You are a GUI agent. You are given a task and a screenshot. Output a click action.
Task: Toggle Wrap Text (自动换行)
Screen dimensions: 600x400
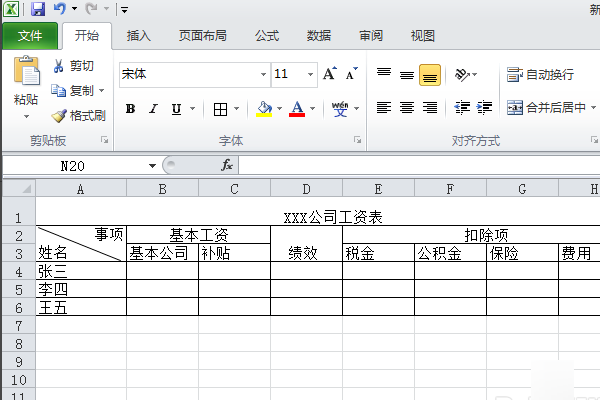point(540,74)
